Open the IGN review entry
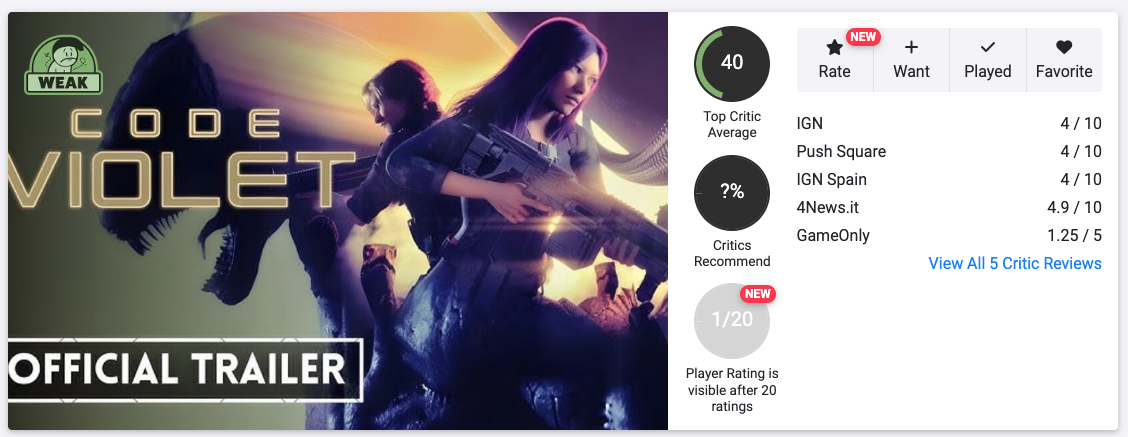 pyautogui.click(x=949, y=124)
